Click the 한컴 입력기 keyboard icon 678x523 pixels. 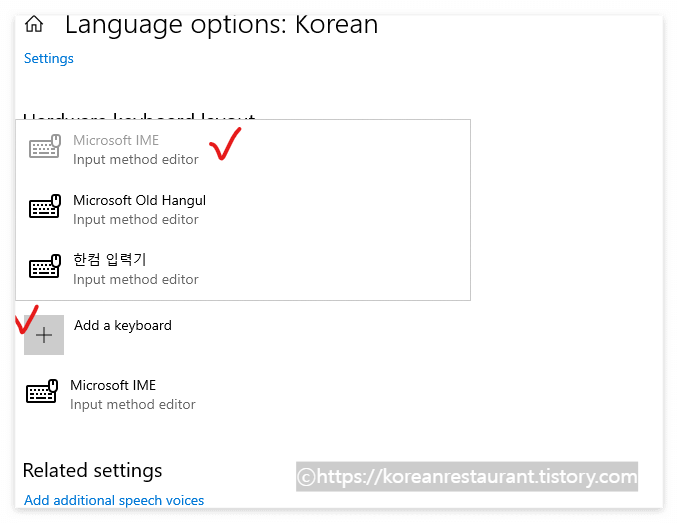click(x=45, y=266)
